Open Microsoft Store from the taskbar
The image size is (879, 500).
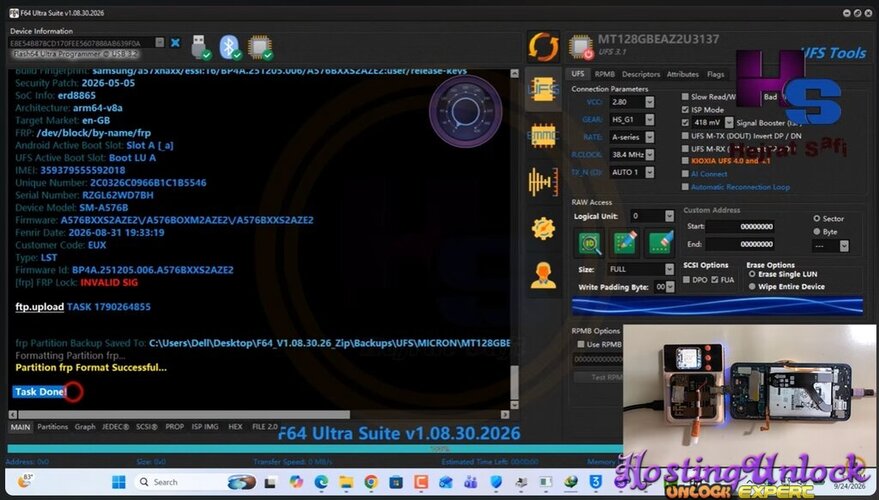pos(396,482)
